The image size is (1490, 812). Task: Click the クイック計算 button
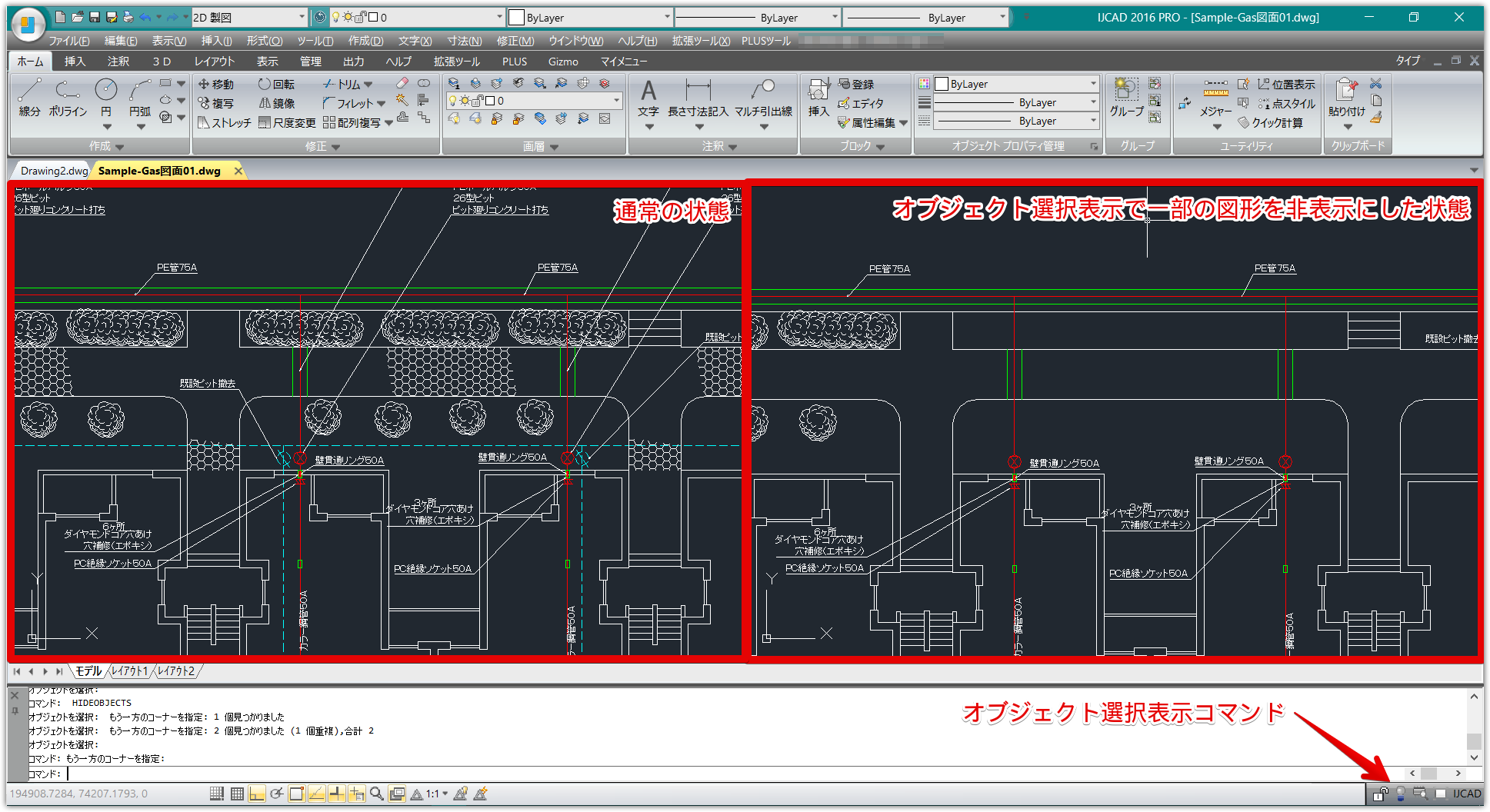pyautogui.click(x=1273, y=122)
